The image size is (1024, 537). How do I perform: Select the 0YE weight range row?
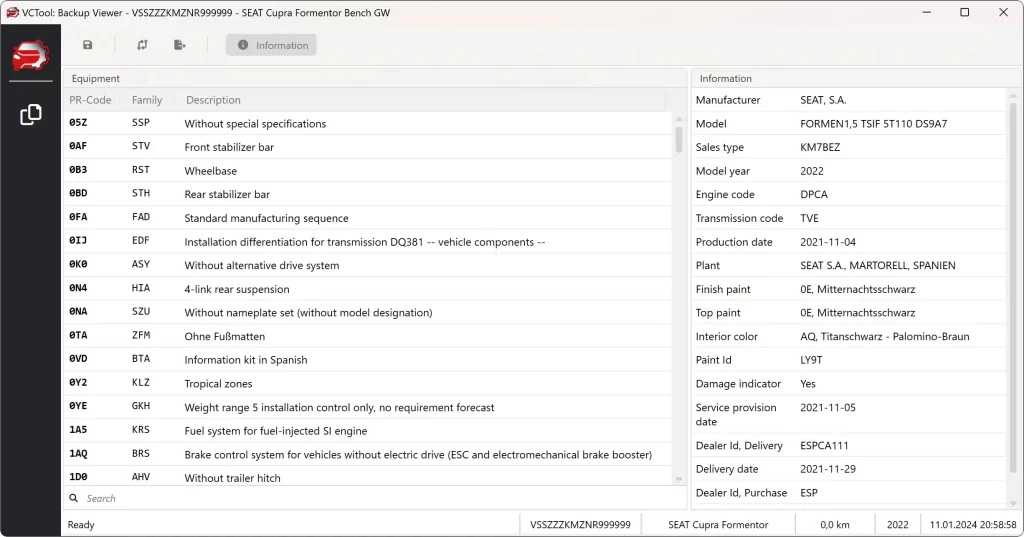(x=368, y=407)
